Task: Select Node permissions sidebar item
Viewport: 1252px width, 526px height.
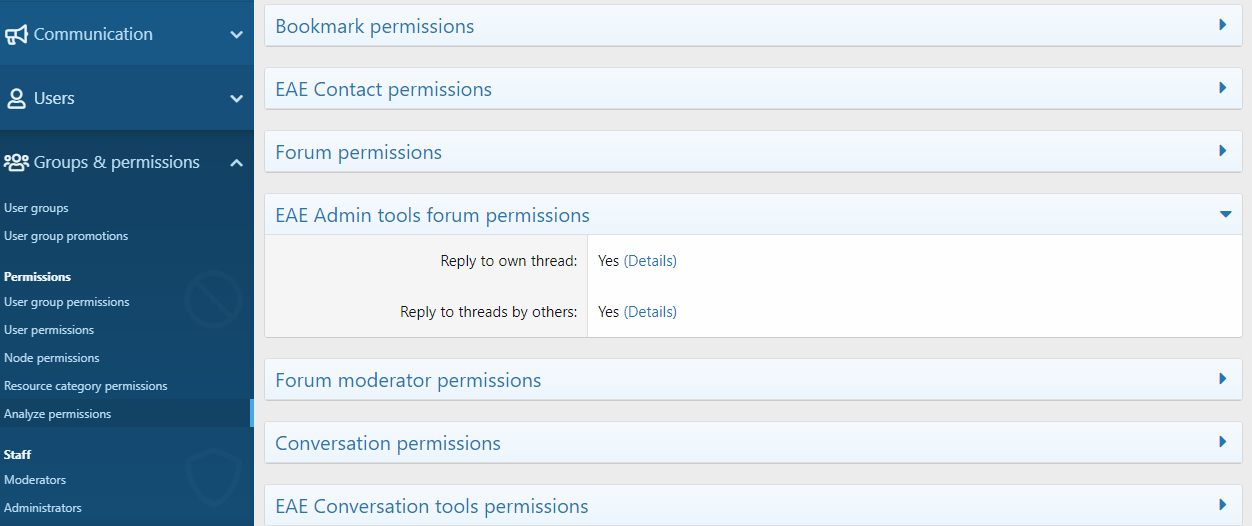Action: [52, 358]
